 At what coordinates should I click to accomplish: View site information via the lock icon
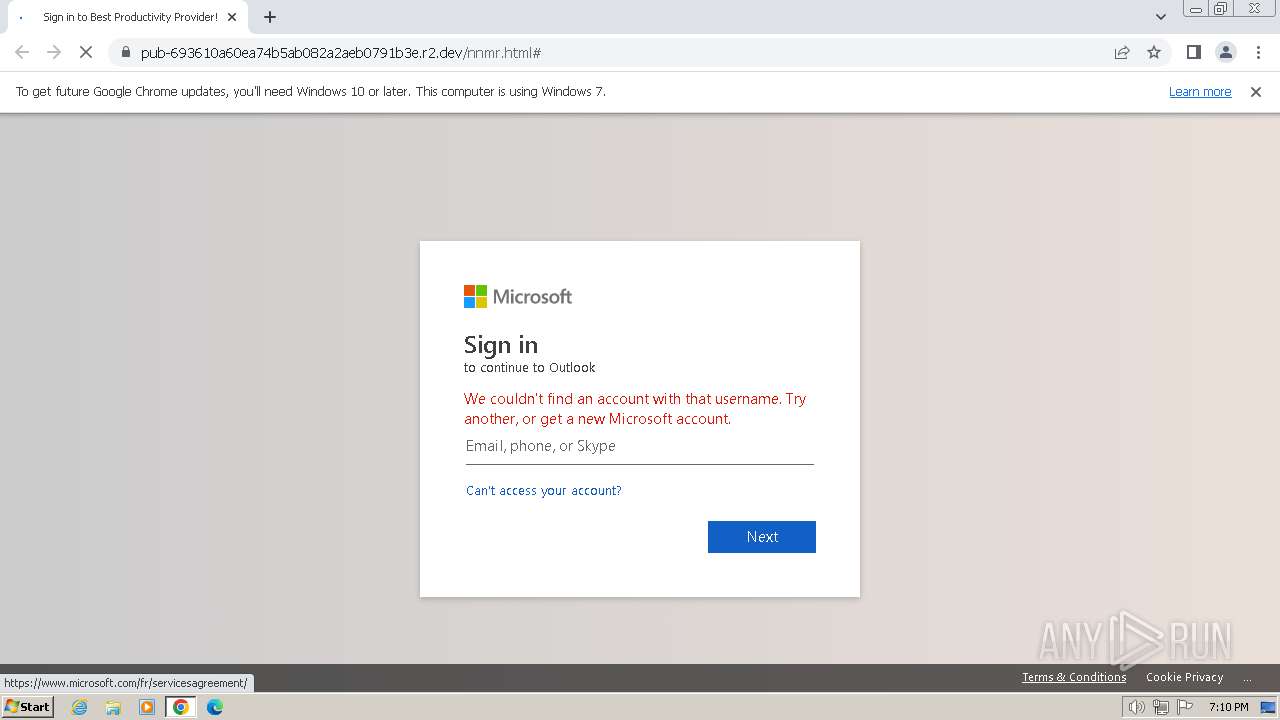(x=126, y=52)
